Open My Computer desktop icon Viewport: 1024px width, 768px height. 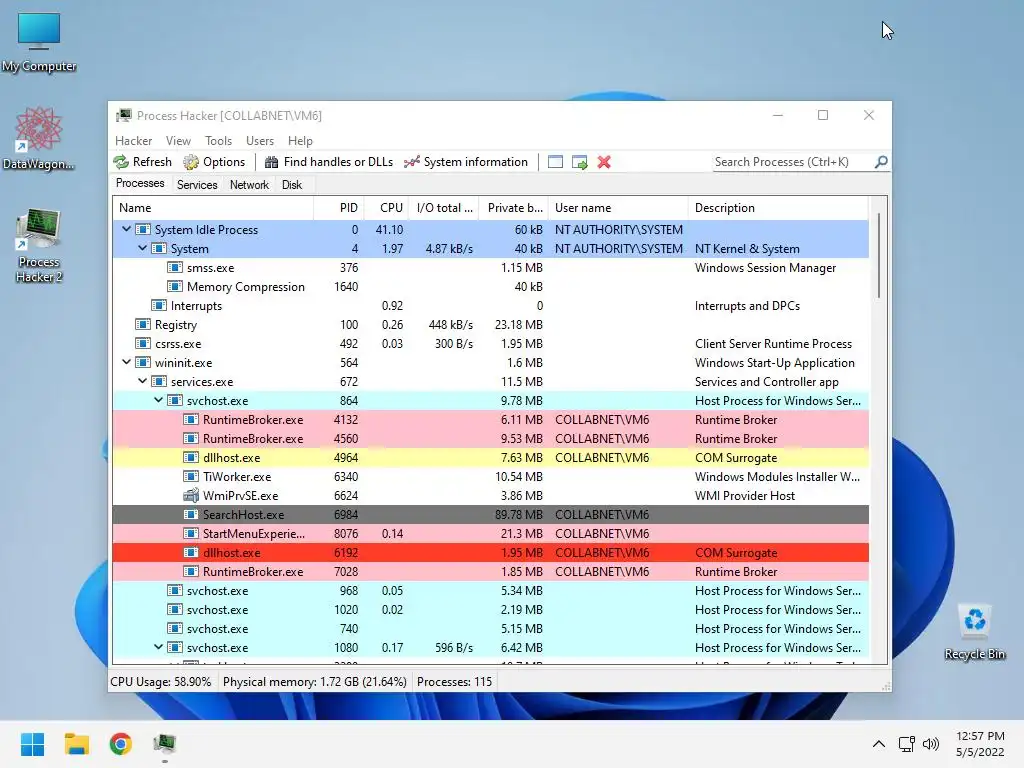pyautogui.click(x=39, y=42)
